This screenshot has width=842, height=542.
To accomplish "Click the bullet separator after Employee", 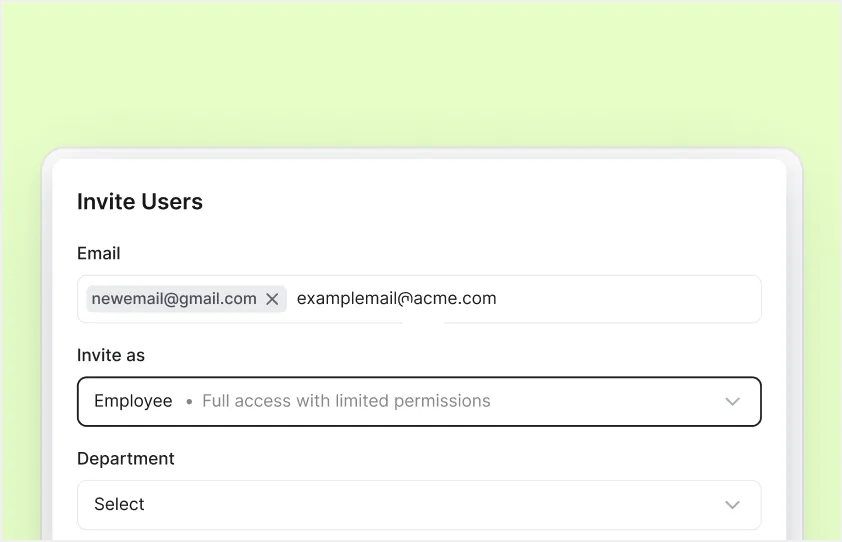I will [187, 402].
